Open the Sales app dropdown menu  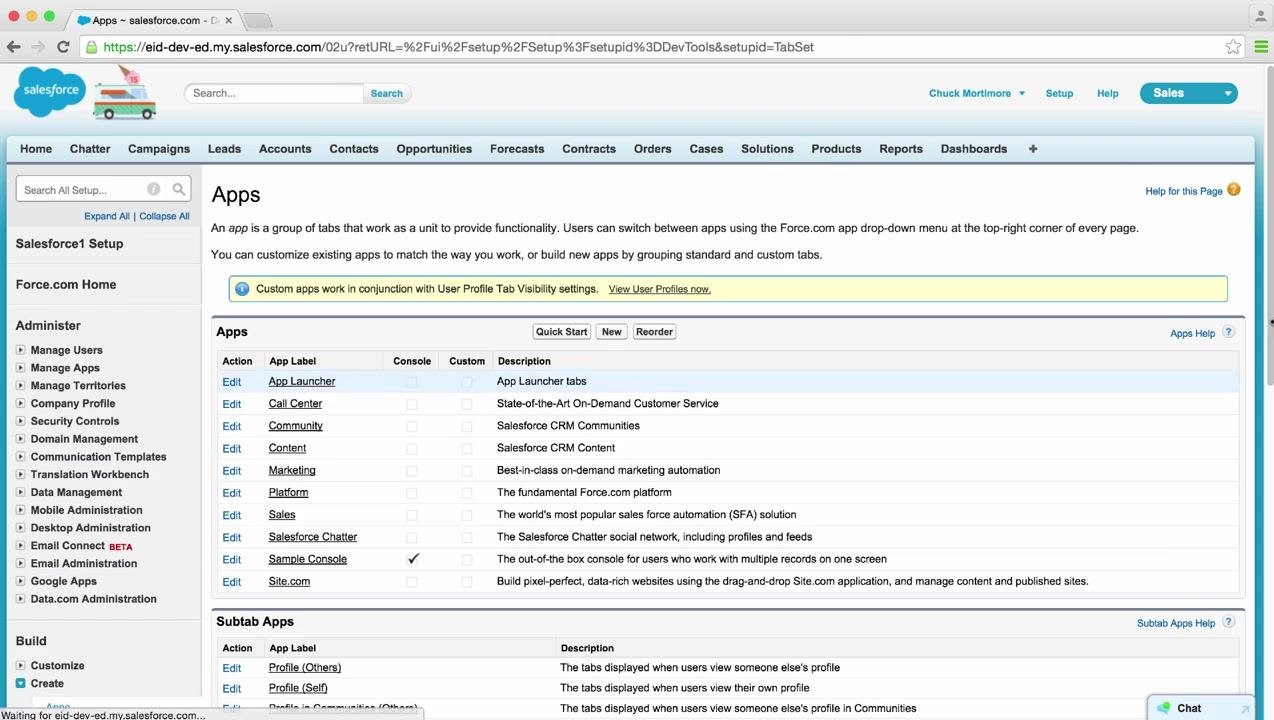pyautogui.click(x=1188, y=93)
